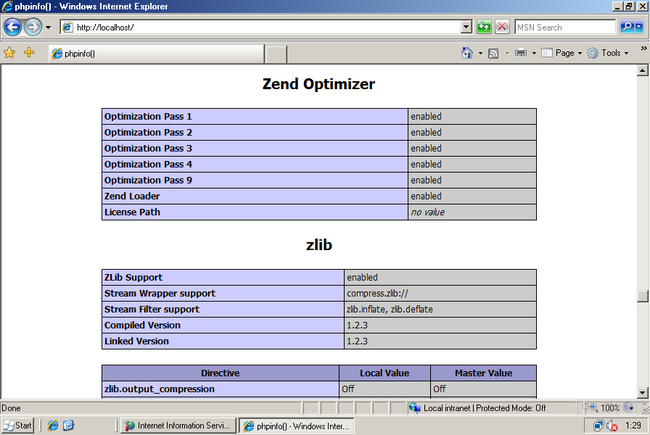Image resolution: width=650 pixels, height=435 pixels.
Task: Select the Optimization Pass 1 cell
Action: [255, 117]
